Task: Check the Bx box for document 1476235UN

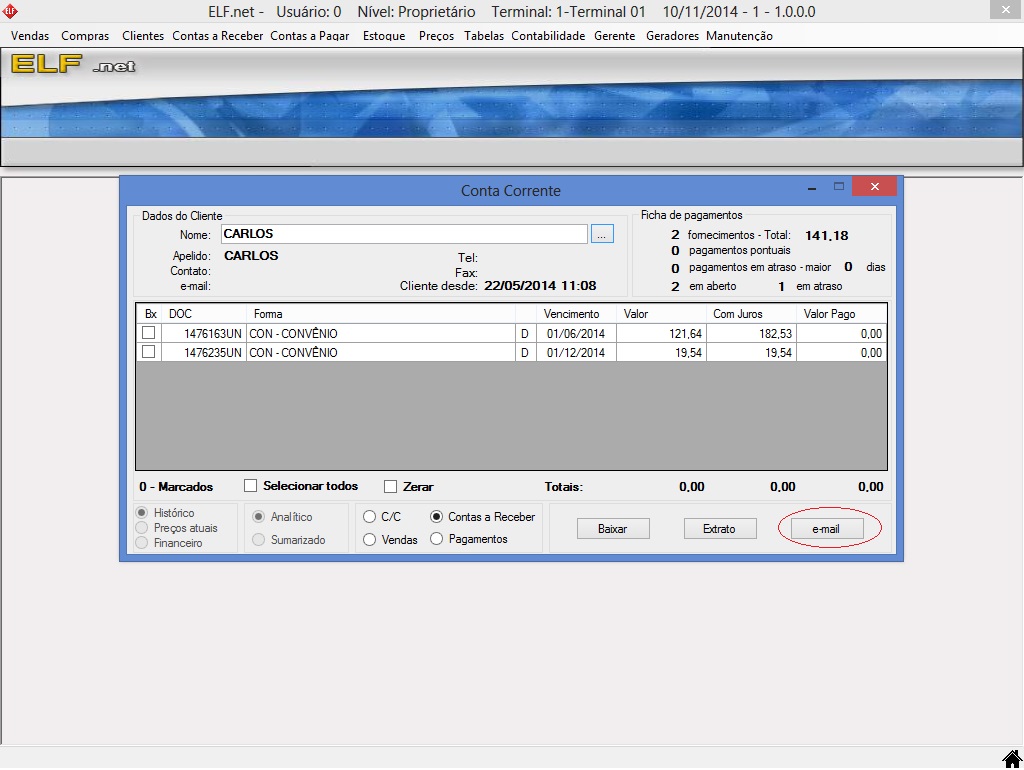Action: click(x=149, y=352)
